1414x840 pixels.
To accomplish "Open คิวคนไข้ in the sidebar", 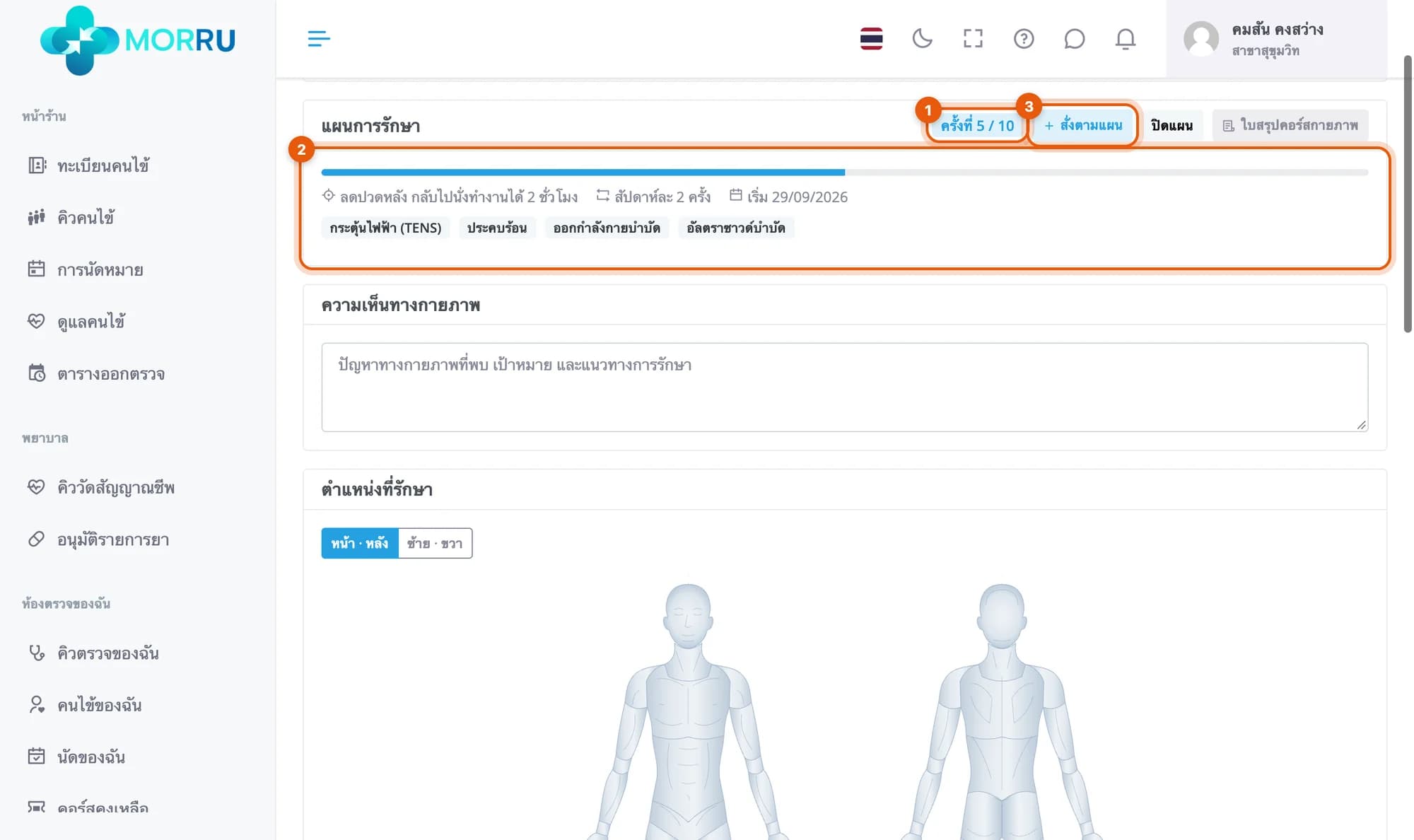I will (x=85, y=217).
